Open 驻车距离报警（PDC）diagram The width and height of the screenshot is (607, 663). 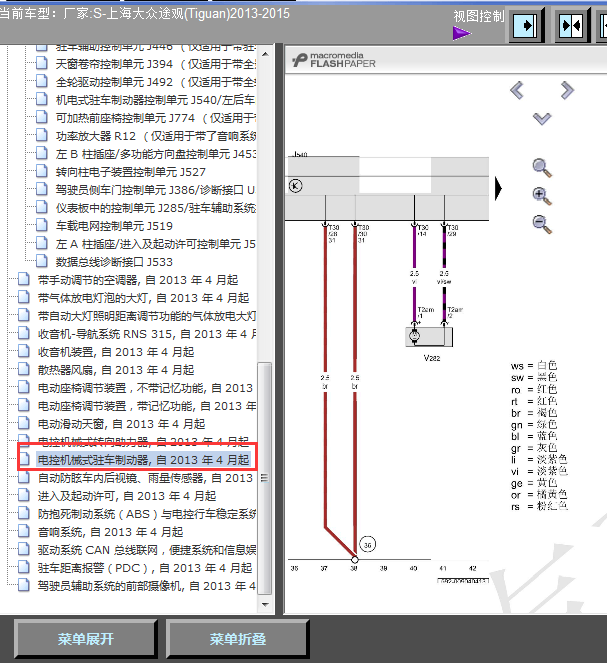tap(145, 568)
